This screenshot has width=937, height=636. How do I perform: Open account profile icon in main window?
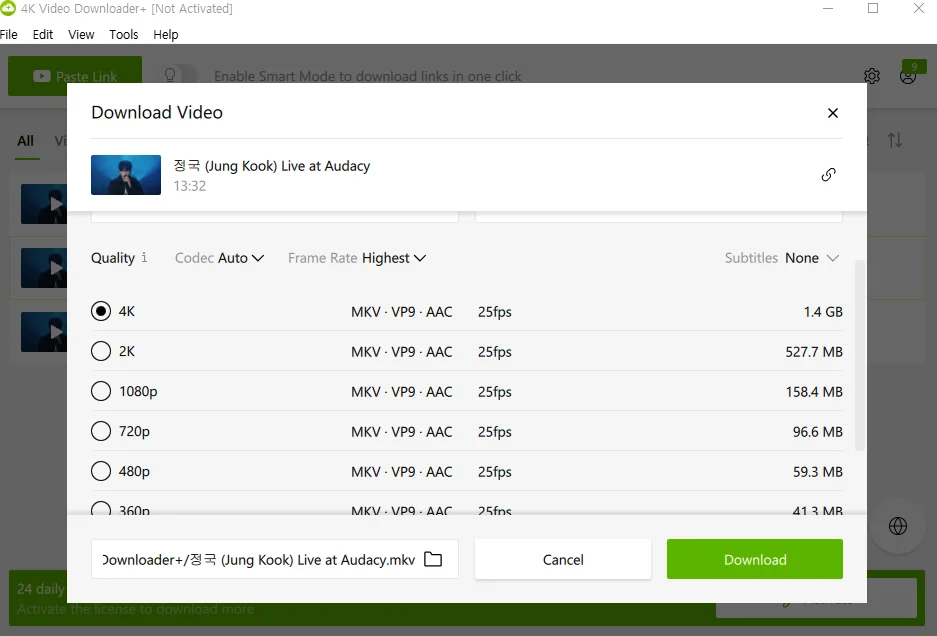[908, 76]
